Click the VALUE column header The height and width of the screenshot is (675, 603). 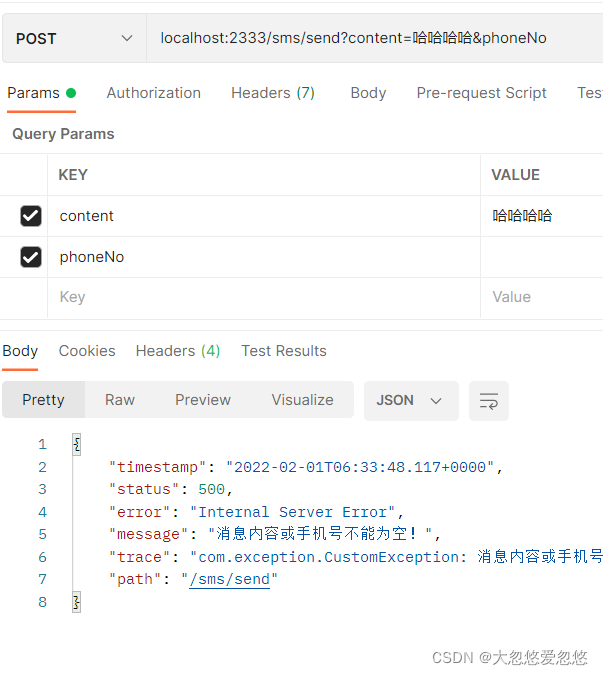(515, 175)
